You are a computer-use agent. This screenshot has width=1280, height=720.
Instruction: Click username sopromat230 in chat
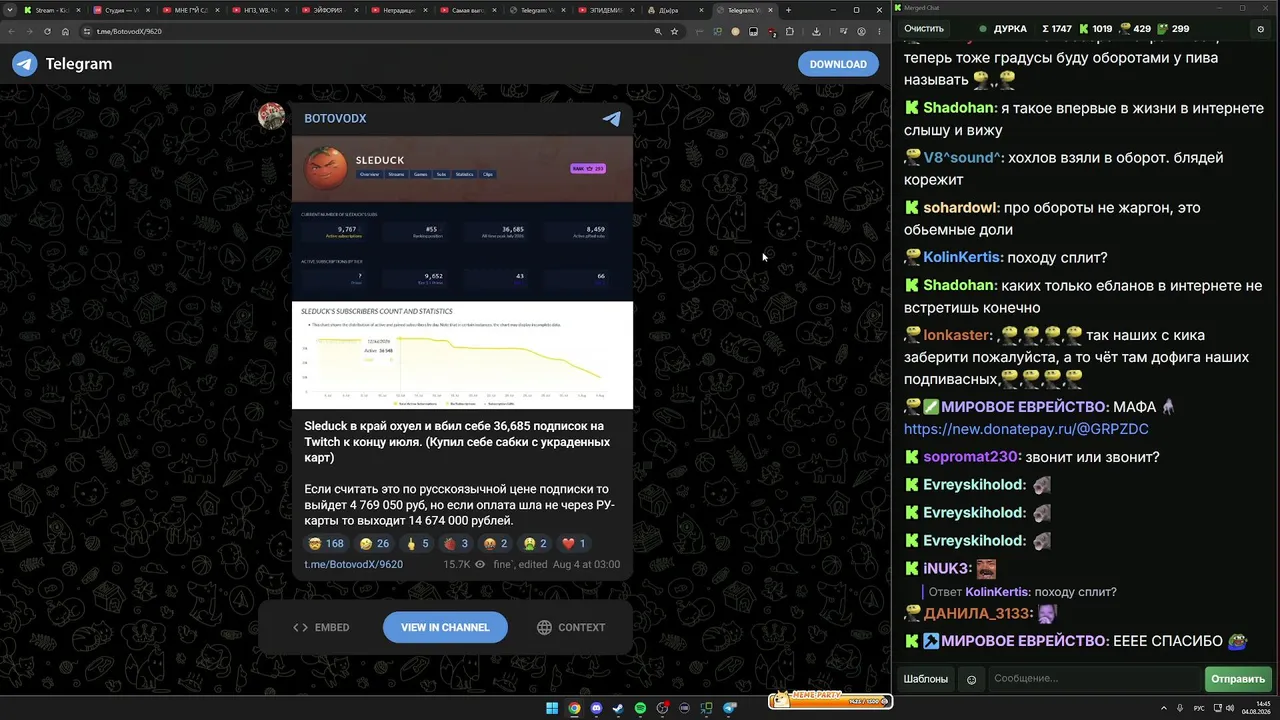point(970,457)
